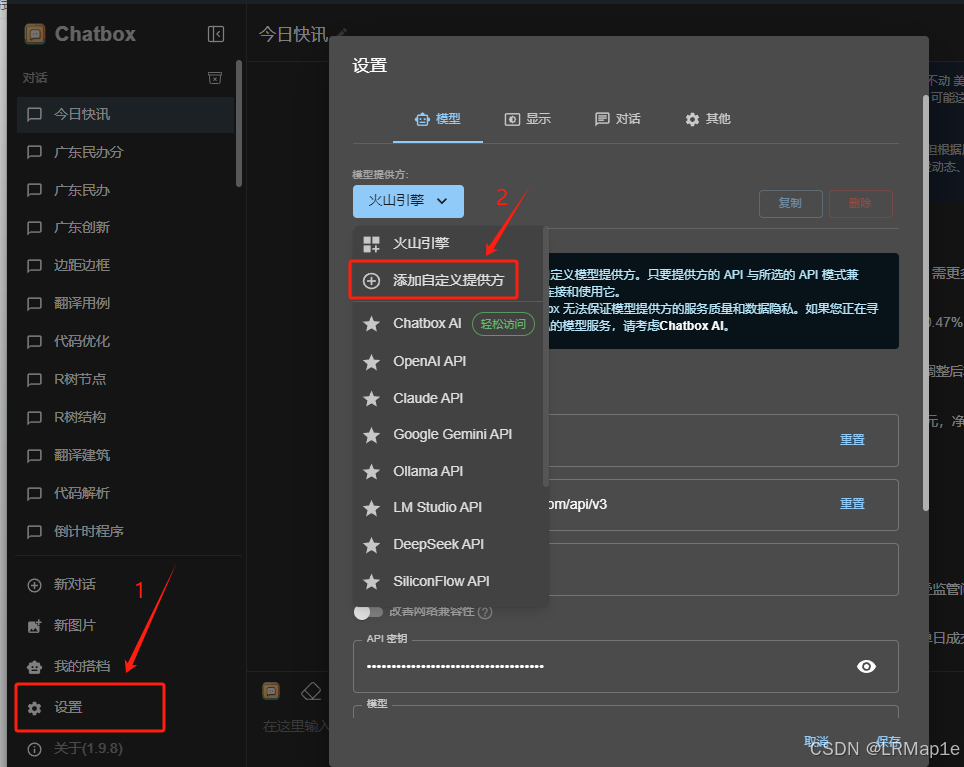Image resolution: width=964 pixels, height=767 pixels.
Task: Click the archive icon next to 对话
Action: pos(215,77)
